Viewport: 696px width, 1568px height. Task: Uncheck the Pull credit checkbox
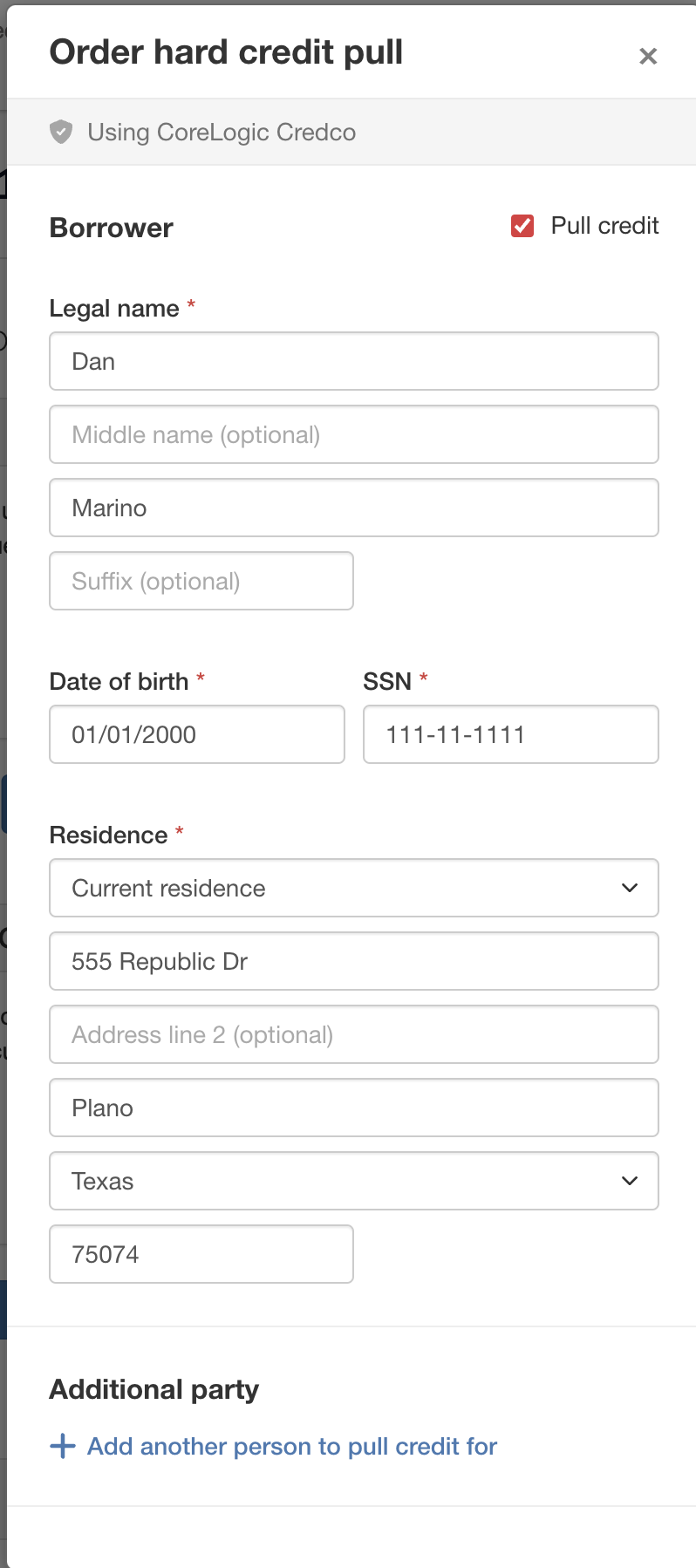pyautogui.click(x=522, y=226)
